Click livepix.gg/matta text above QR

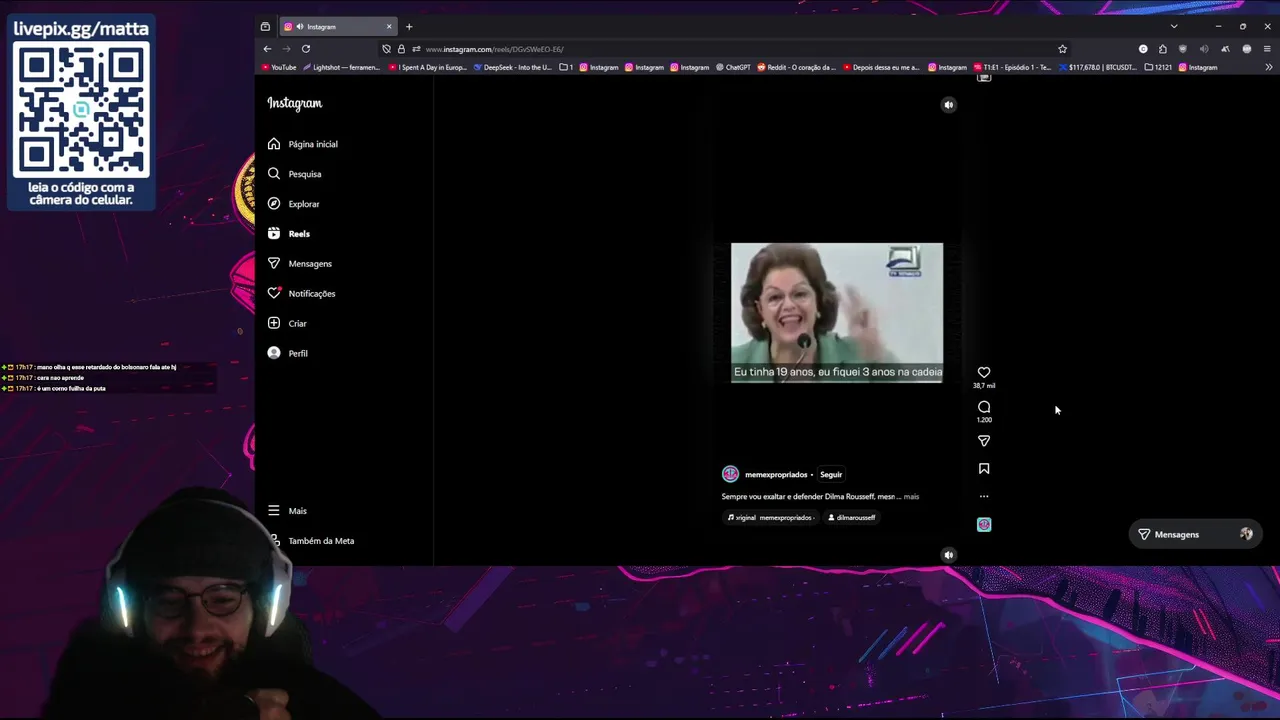click(81, 29)
